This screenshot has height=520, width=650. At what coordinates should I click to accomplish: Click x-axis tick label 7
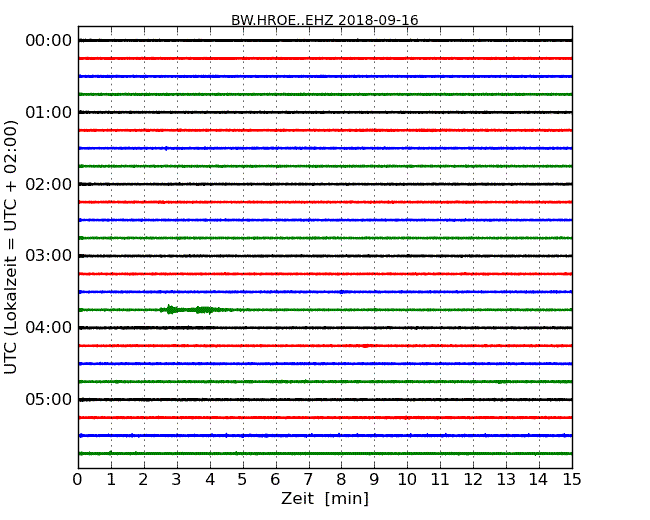pos(308,480)
